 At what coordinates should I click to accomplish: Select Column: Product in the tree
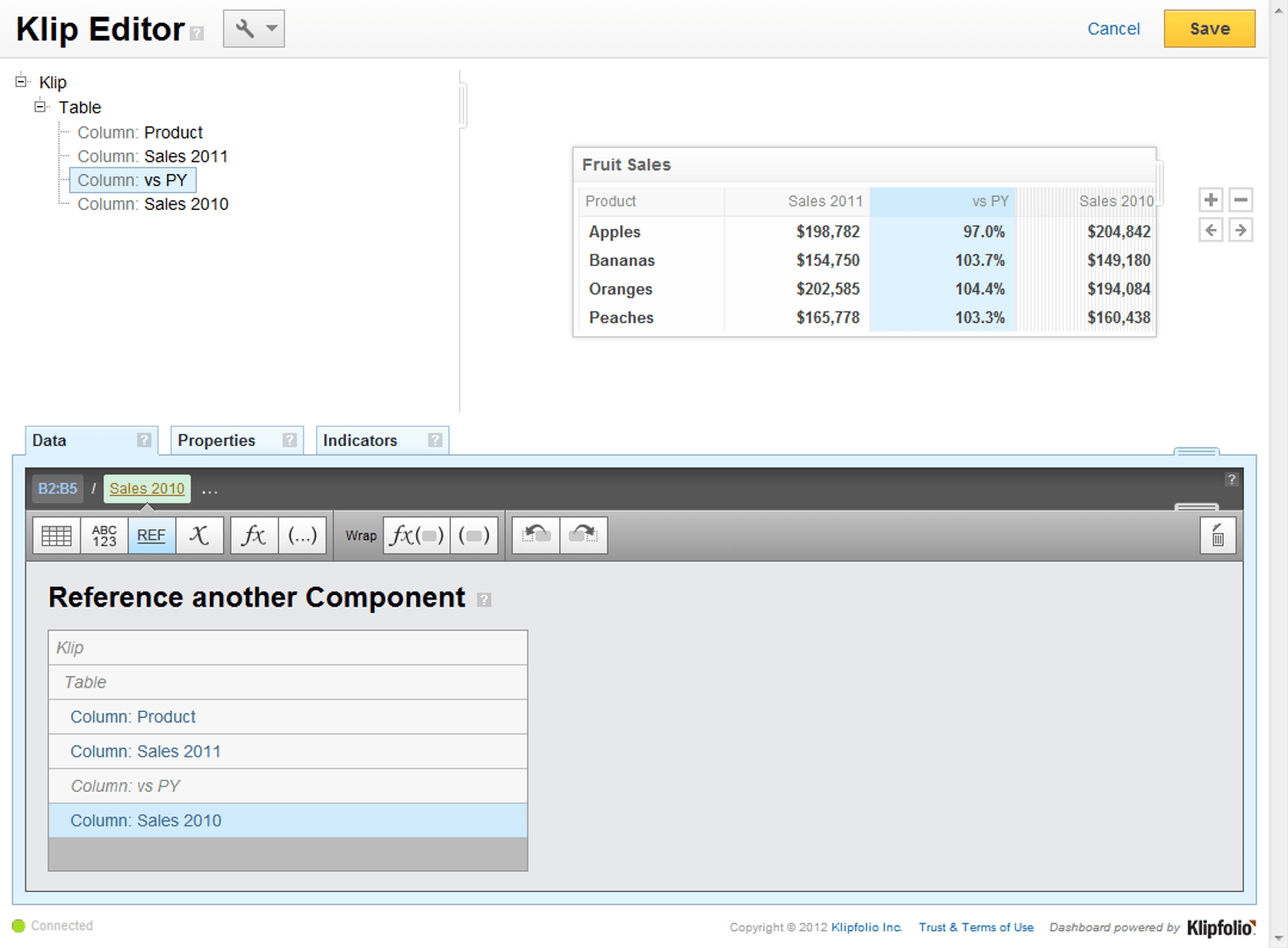point(140,133)
